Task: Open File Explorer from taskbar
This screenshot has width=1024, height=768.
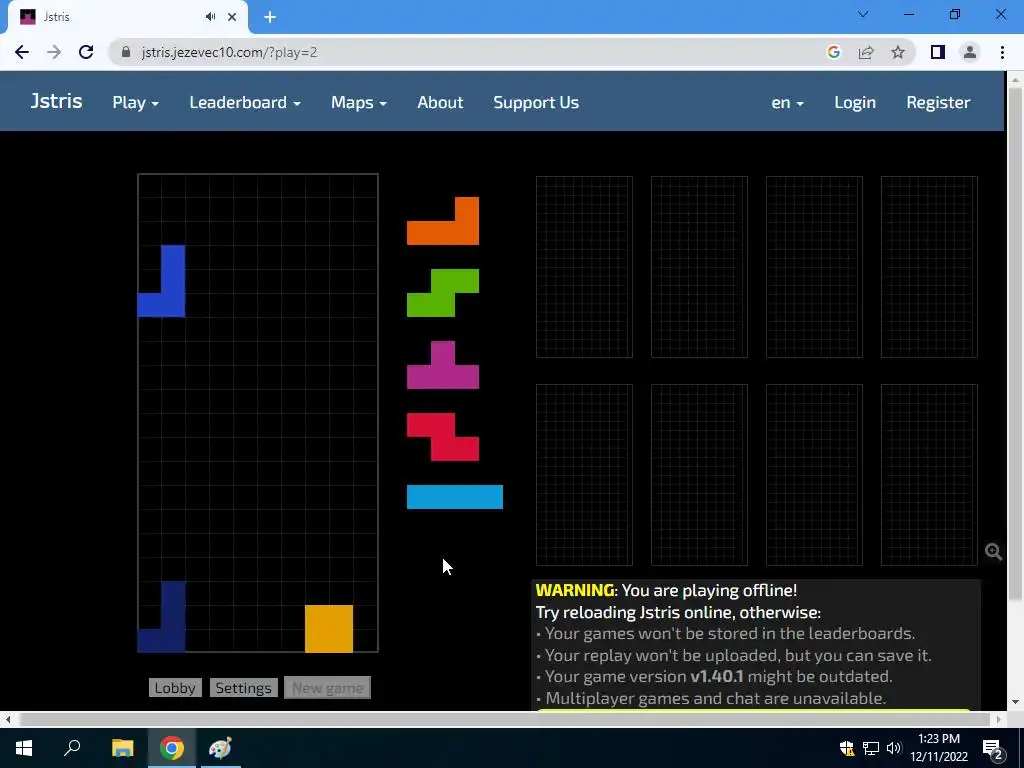Action: pos(122,748)
